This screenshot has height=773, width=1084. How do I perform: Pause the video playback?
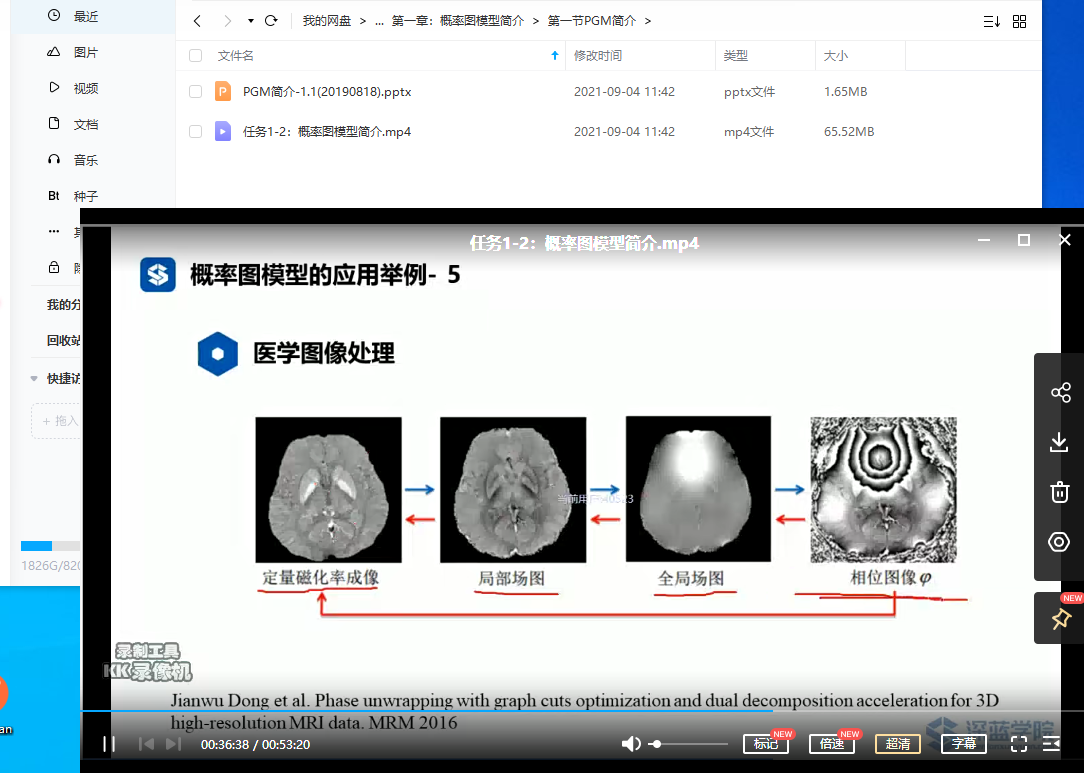click(x=109, y=744)
